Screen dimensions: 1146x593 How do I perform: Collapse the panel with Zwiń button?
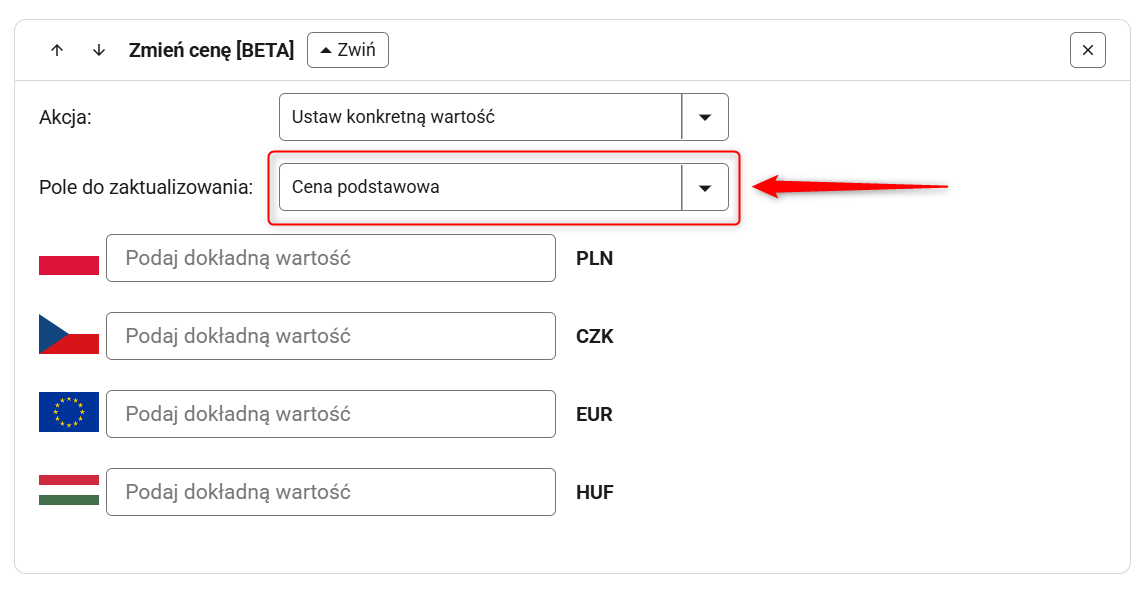click(x=347, y=50)
